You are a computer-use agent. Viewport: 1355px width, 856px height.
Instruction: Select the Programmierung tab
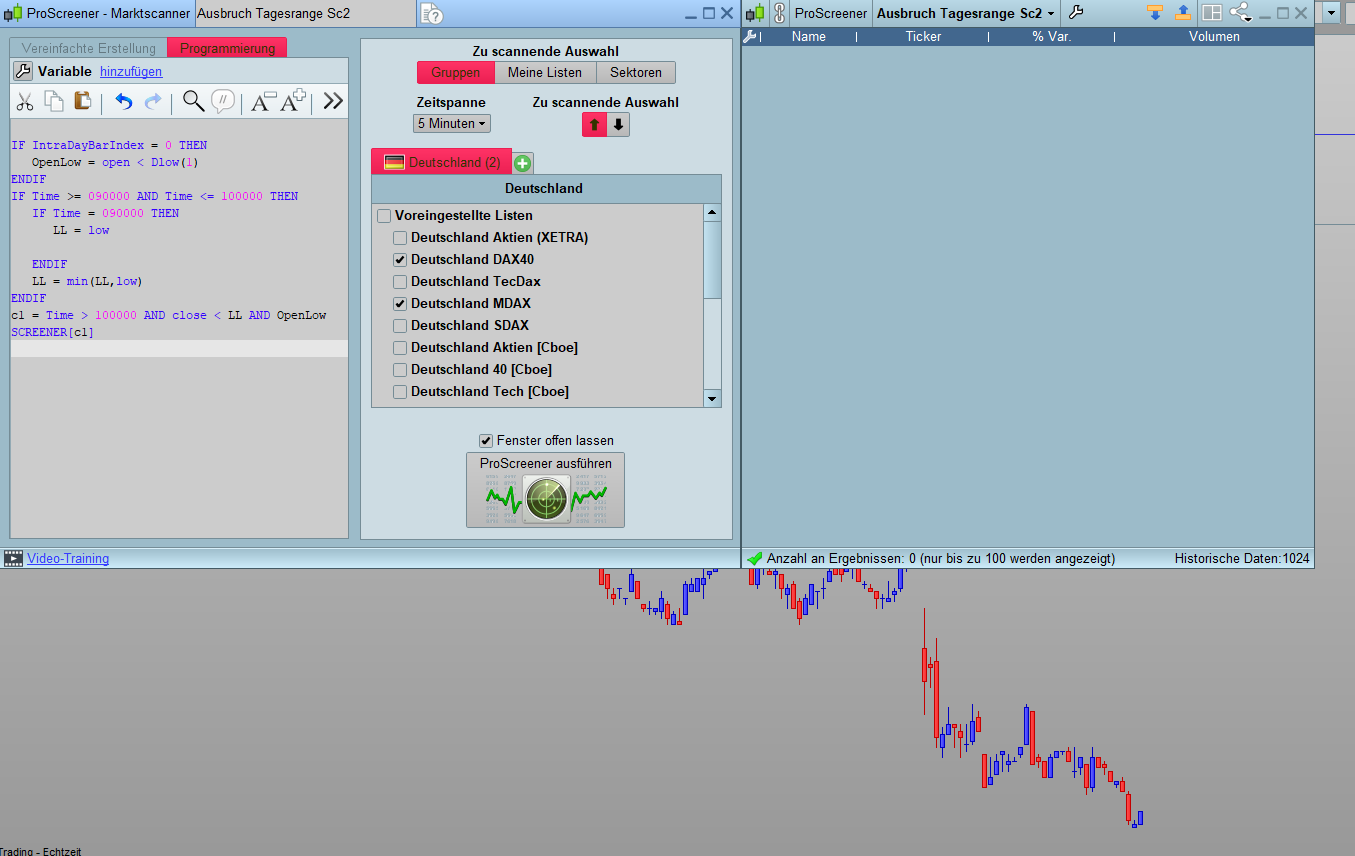coord(227,48)
